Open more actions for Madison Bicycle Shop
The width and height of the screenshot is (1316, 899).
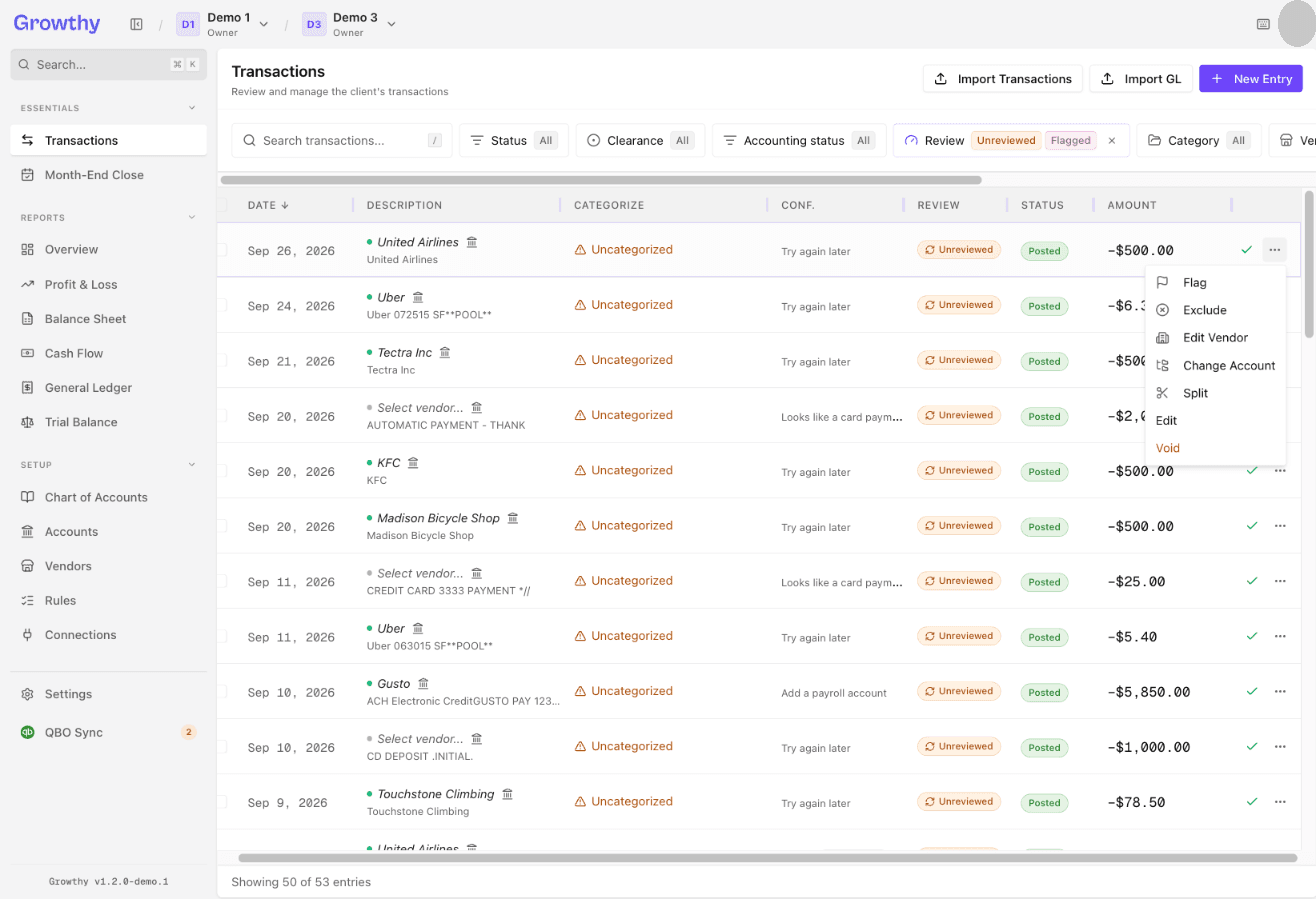[1280, 525]
